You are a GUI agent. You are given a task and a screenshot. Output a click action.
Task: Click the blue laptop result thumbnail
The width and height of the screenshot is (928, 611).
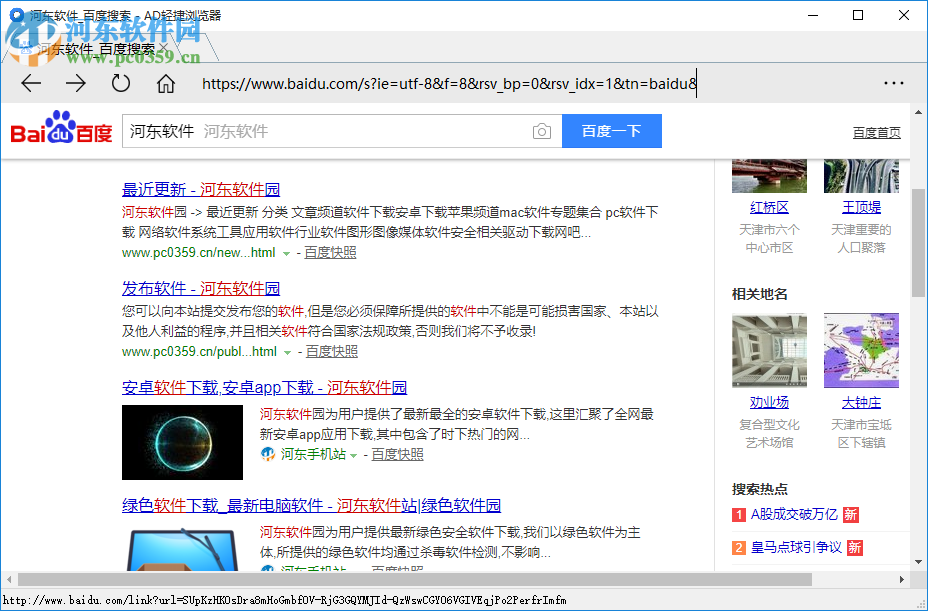[x=182, y=548]
